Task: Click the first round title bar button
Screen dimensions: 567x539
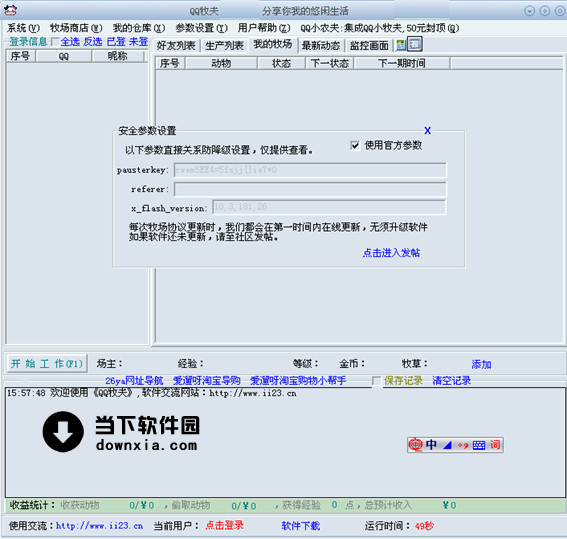Action: [529, 11]
